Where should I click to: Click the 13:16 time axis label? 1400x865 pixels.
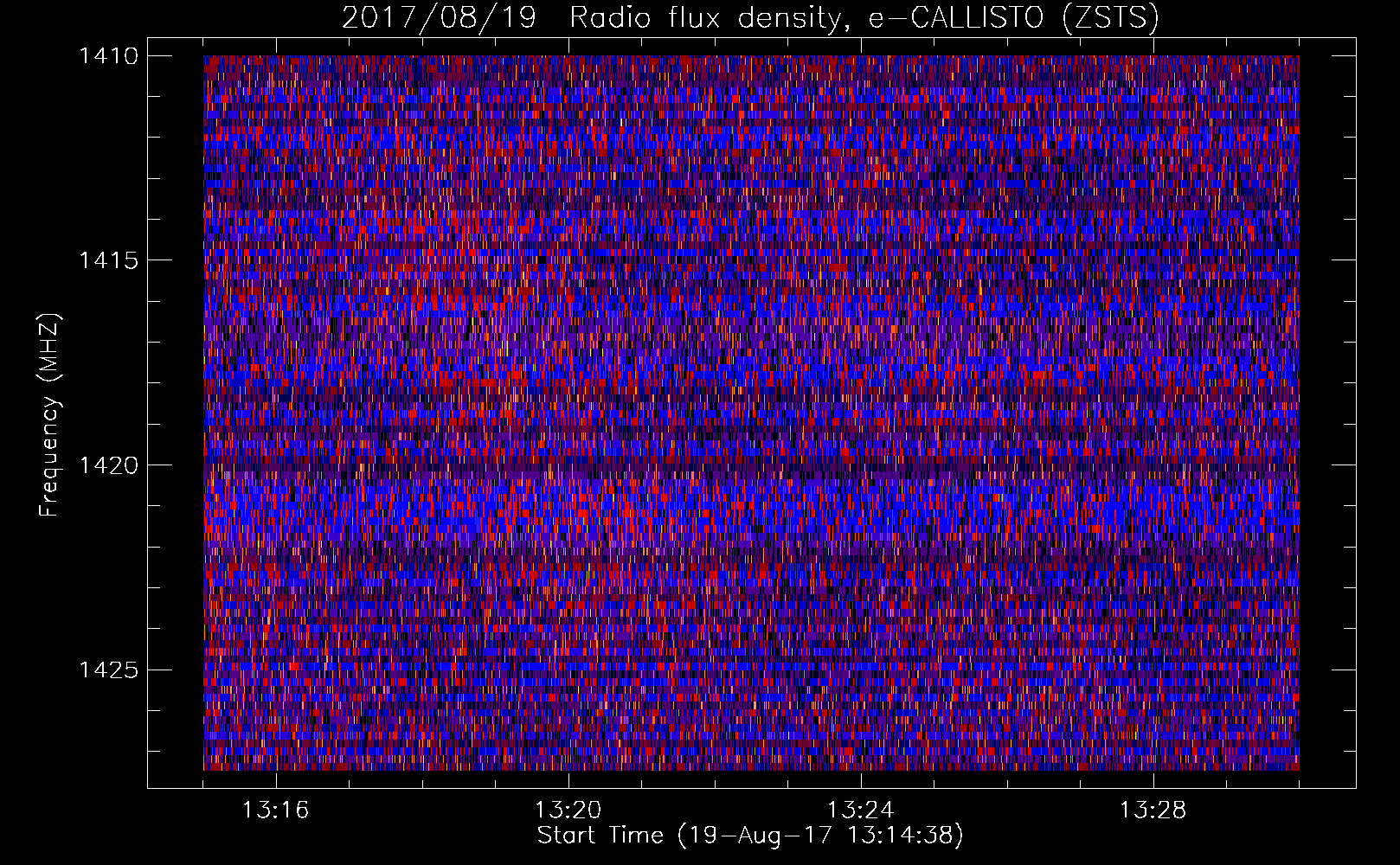pyautogui.click(x=275, y=811)
